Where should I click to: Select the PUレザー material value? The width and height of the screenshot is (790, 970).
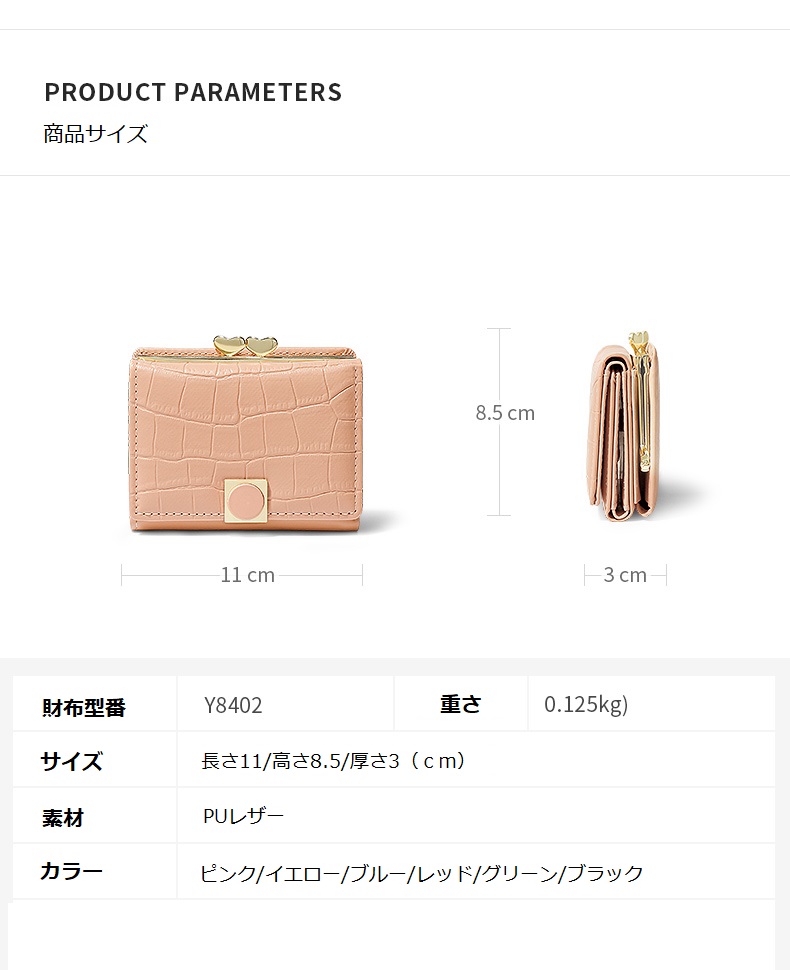click(243, 816)
